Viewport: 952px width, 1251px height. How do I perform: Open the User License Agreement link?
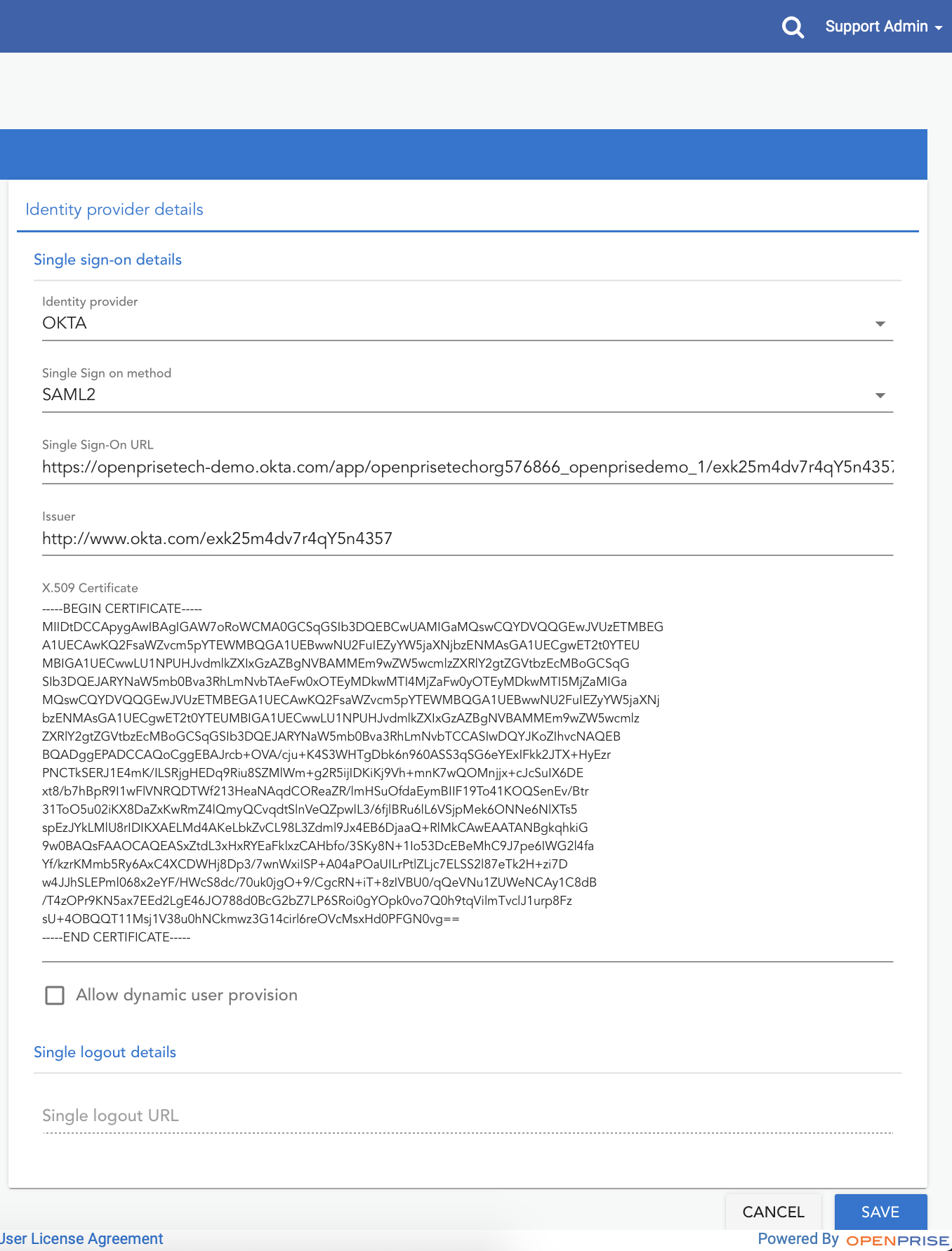[x=81, y=1239]
